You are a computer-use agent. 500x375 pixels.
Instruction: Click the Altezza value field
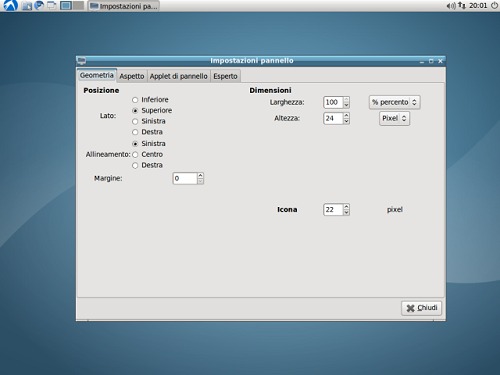point(333,118)
